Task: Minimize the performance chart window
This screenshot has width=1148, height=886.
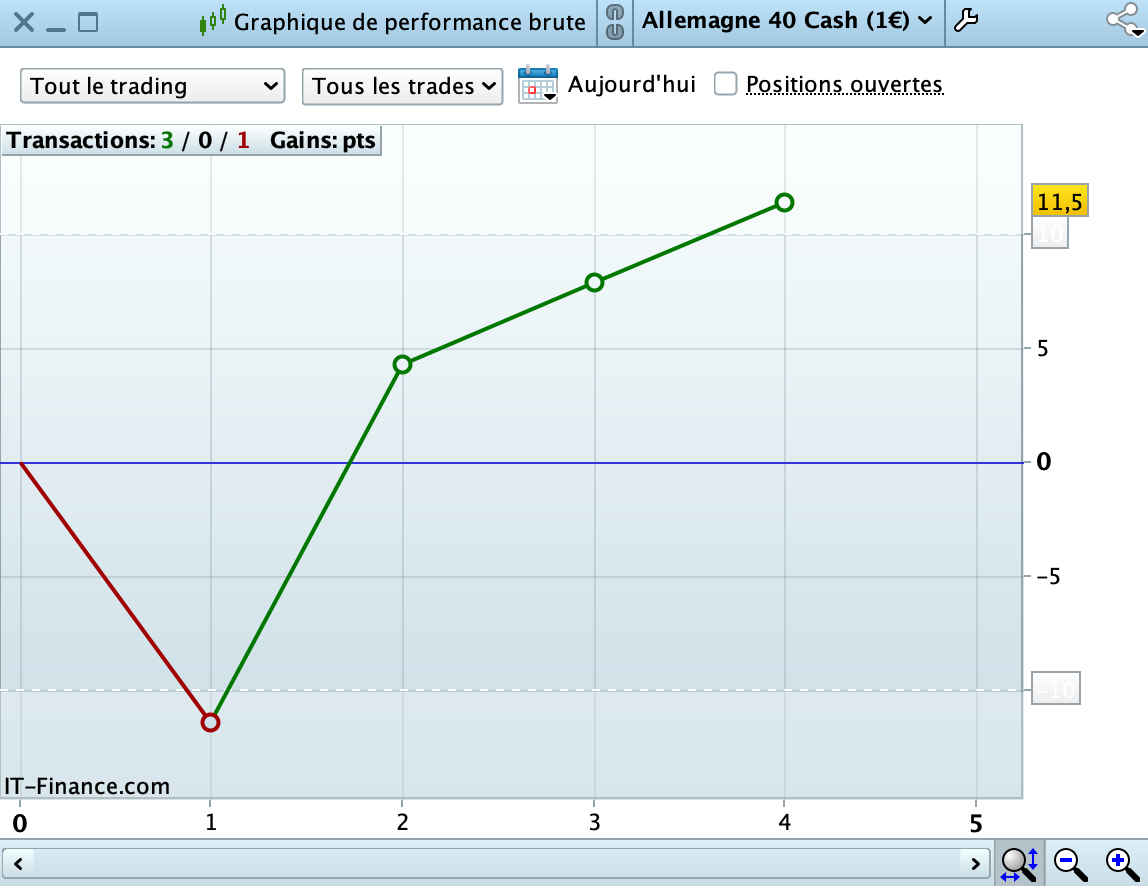Action: point(56,28)
